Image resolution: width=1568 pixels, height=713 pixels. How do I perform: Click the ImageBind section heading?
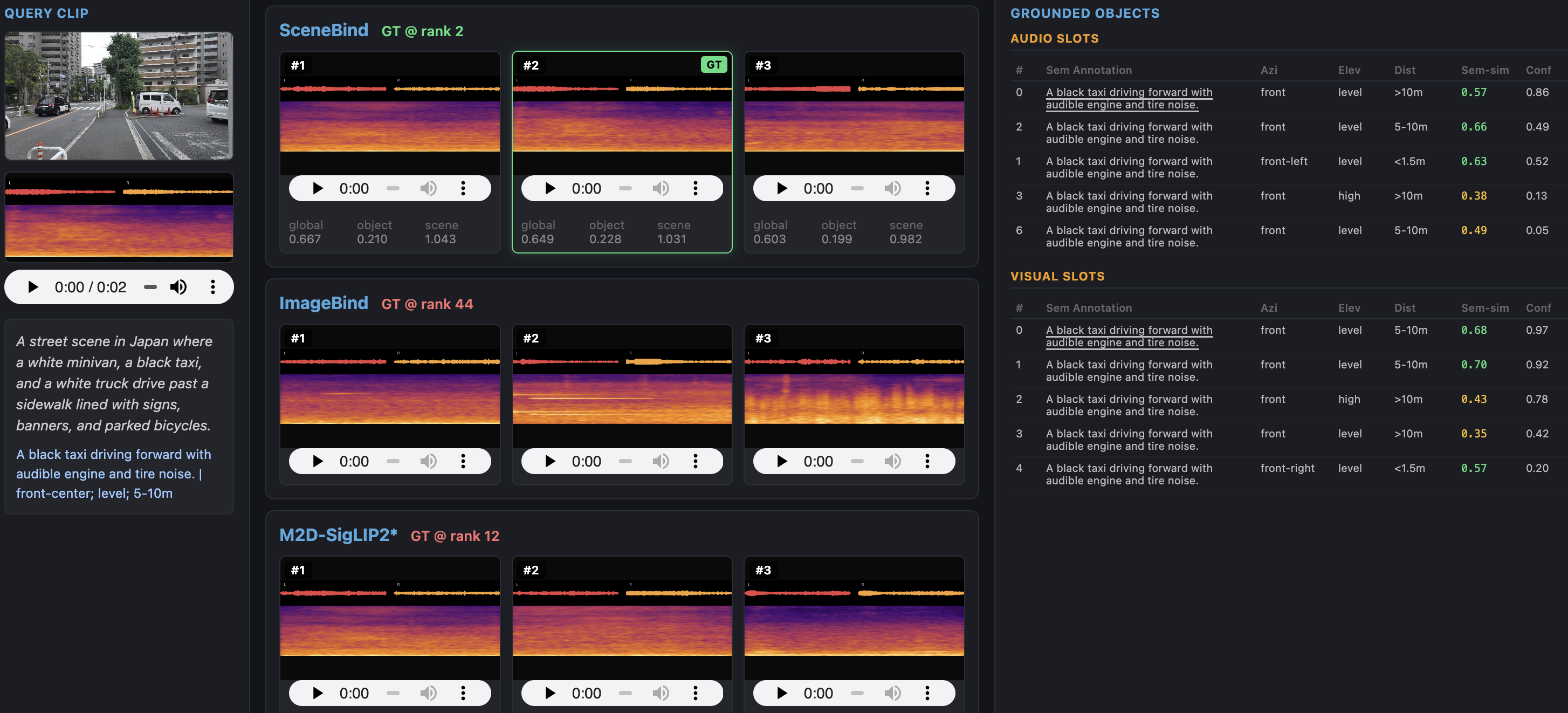(323, 303)
